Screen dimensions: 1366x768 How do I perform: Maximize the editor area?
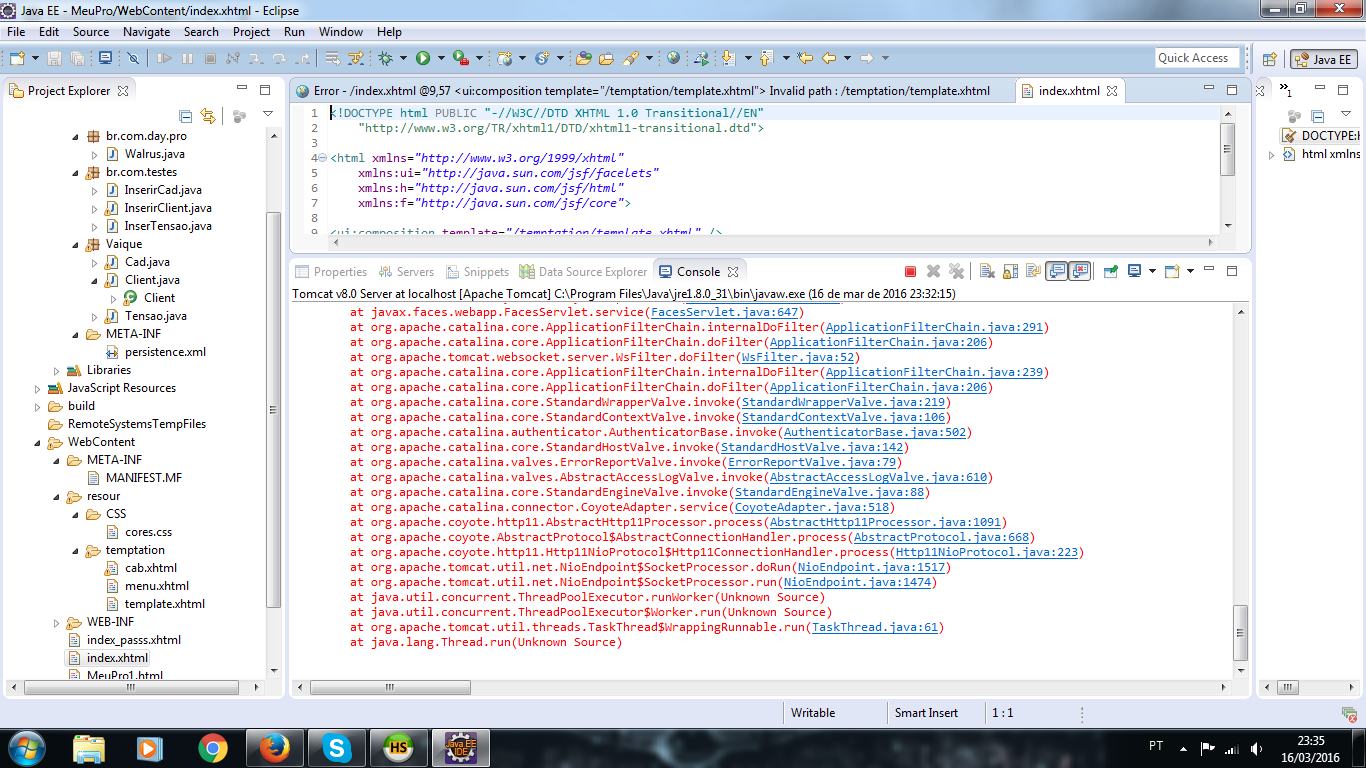point(1232,90)
